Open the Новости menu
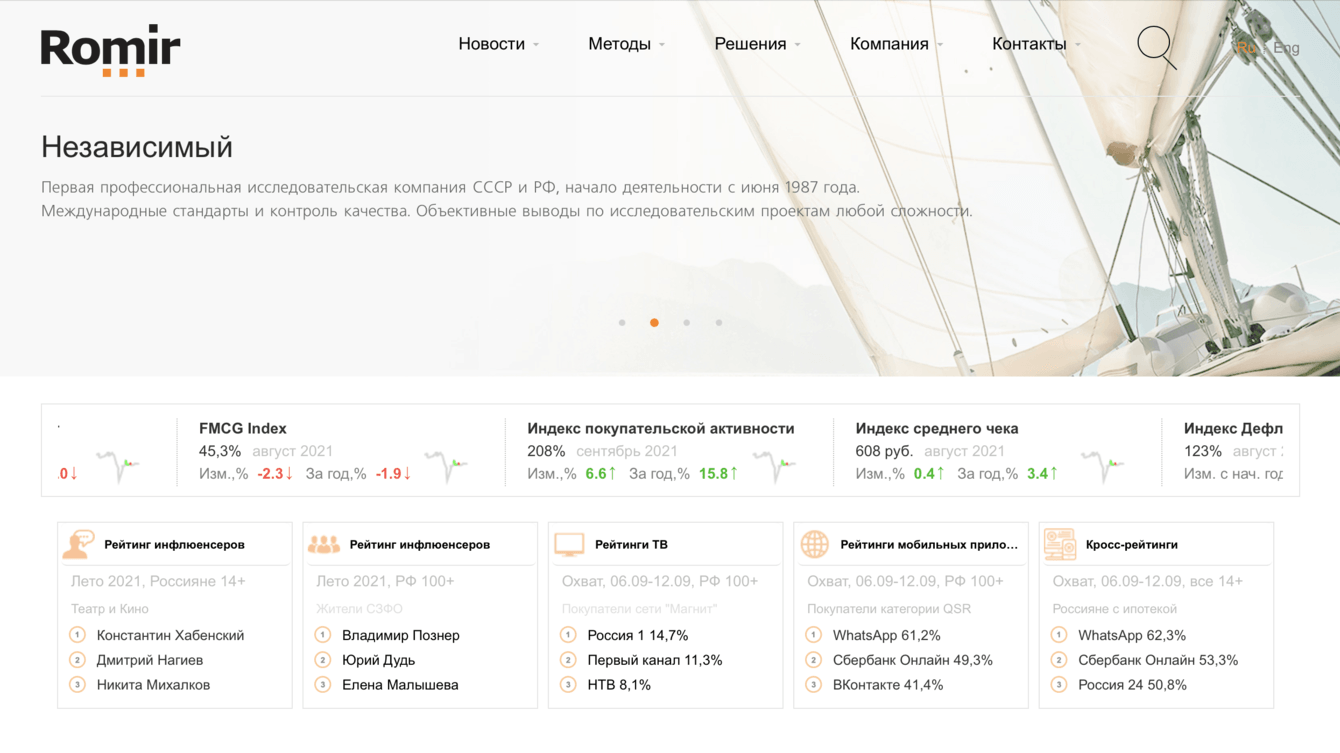1340x753 pixels. point(491,44)
